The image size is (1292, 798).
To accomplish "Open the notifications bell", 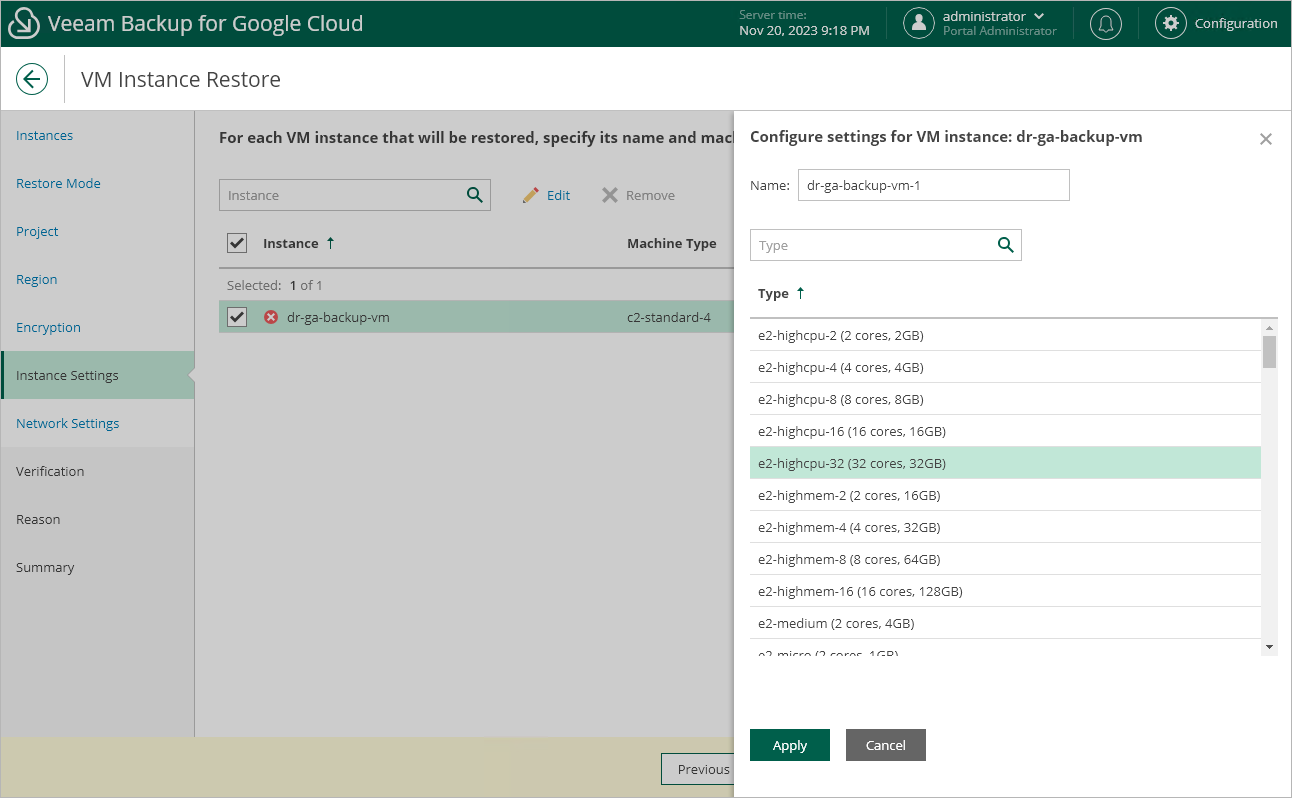I will pos(1105,23).
